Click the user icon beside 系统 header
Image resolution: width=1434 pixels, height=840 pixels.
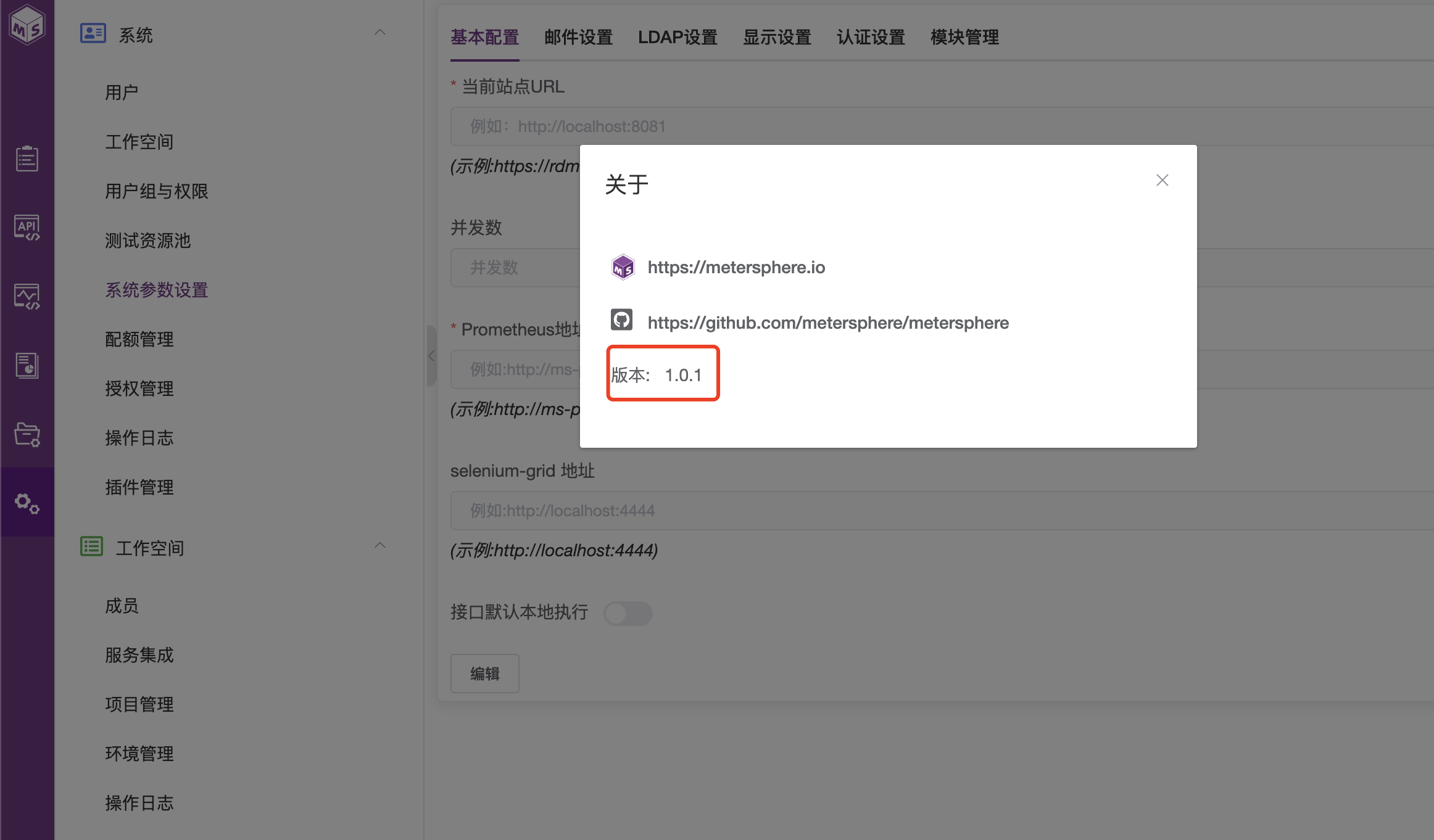tap(93, 33)
